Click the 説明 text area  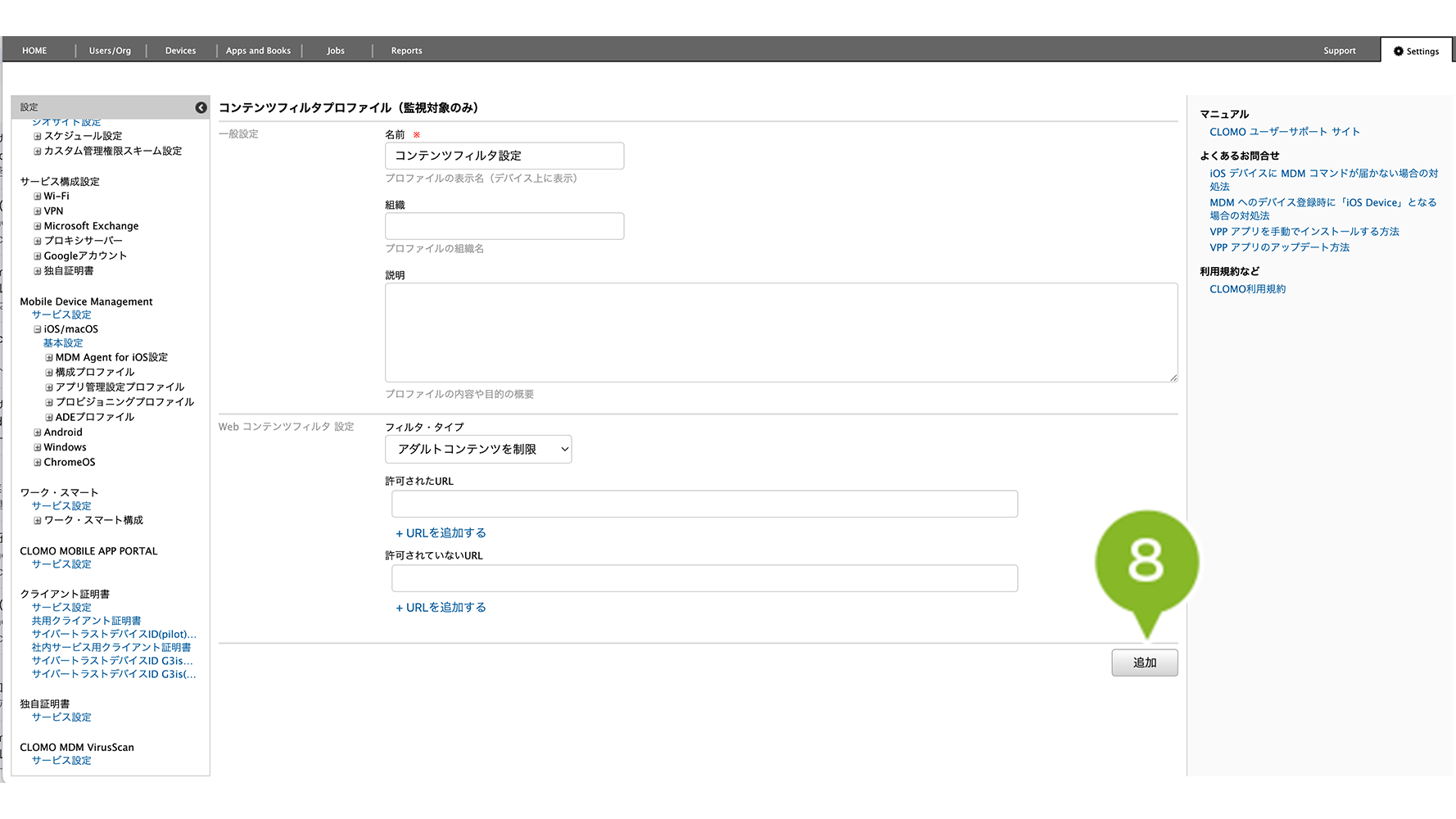(x=781, y=333)
